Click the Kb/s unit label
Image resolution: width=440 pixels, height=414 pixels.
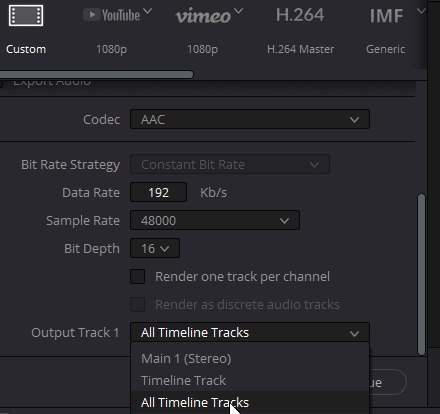tap(213, 193)
